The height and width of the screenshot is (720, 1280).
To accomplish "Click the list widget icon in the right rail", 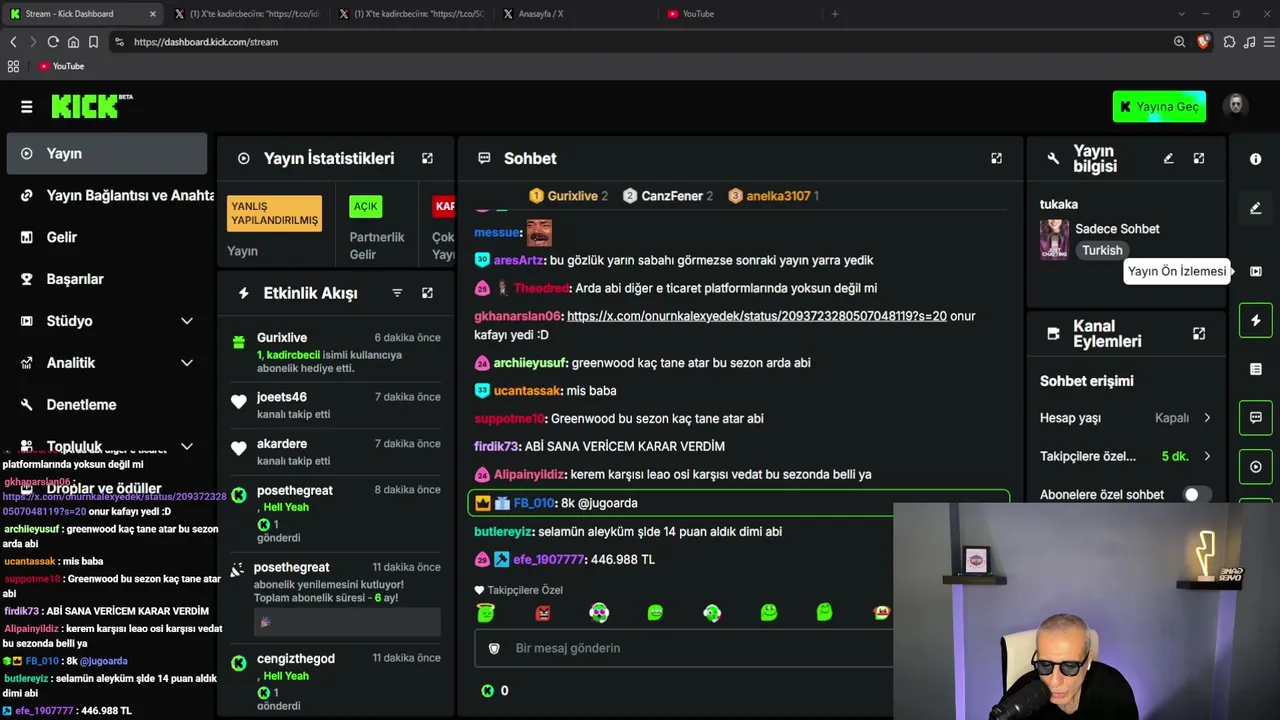I will [1256, 369].
